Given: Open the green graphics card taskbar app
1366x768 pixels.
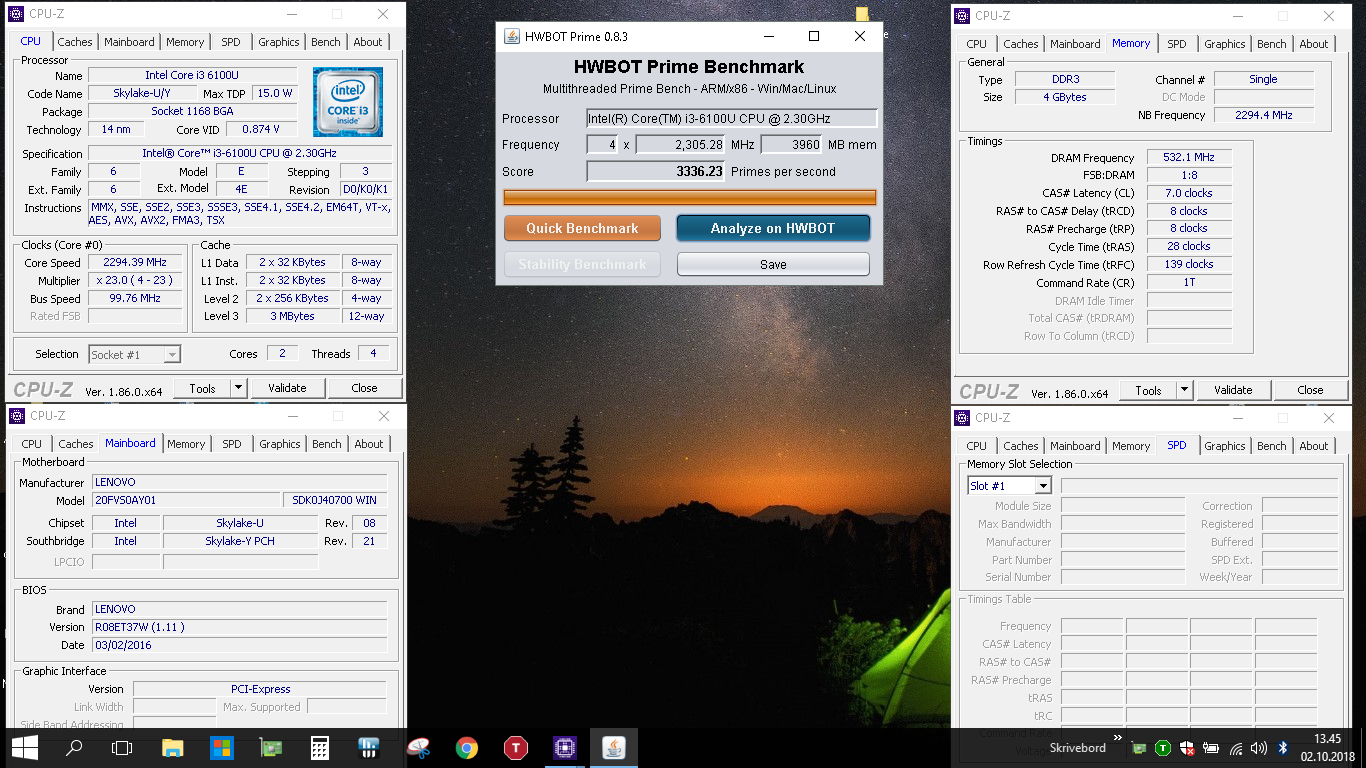Looking at the screenshot, I should pyautogui.click(x=270, y=747).
